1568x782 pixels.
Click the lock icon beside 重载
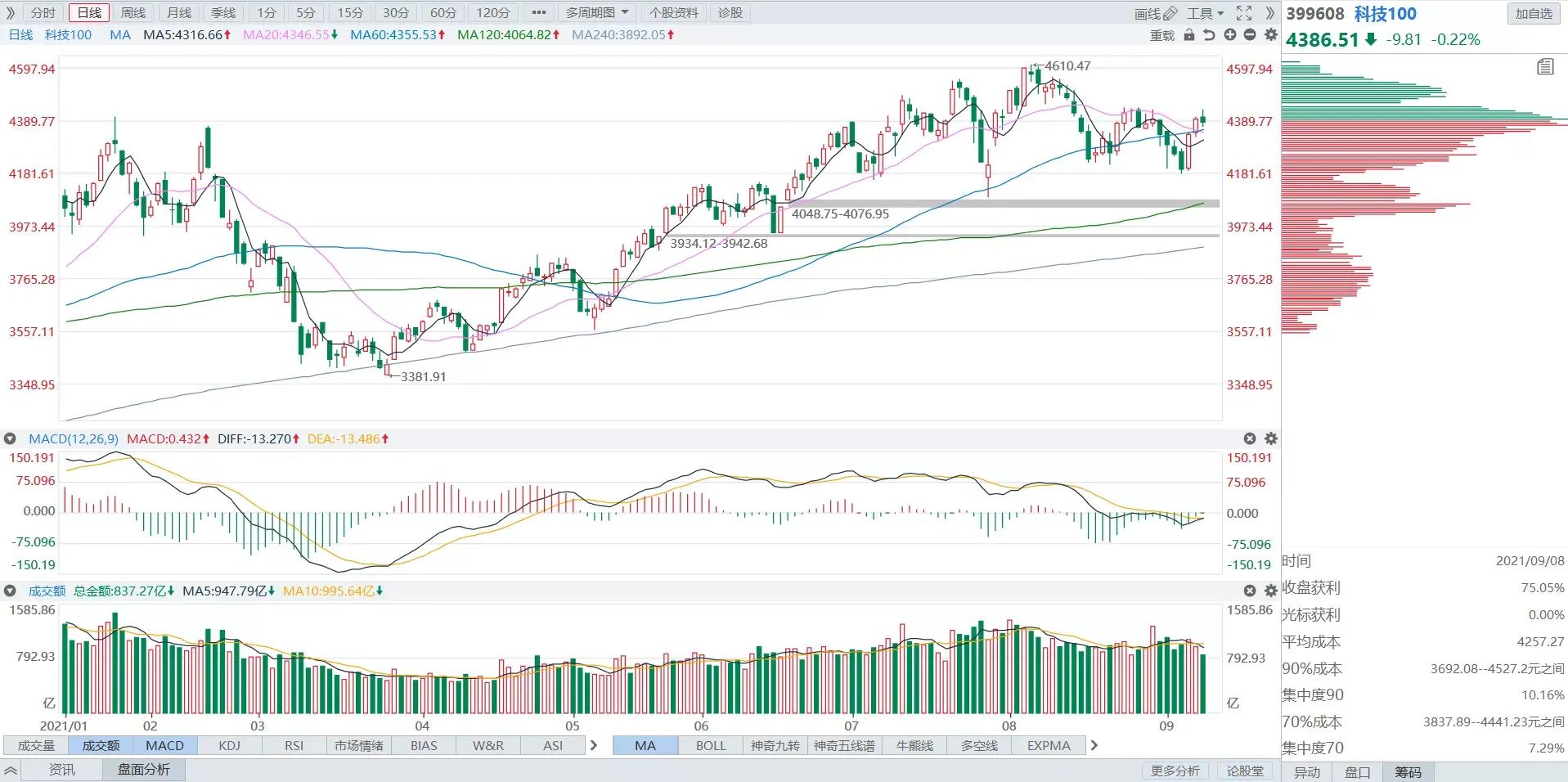[1189, 35]
